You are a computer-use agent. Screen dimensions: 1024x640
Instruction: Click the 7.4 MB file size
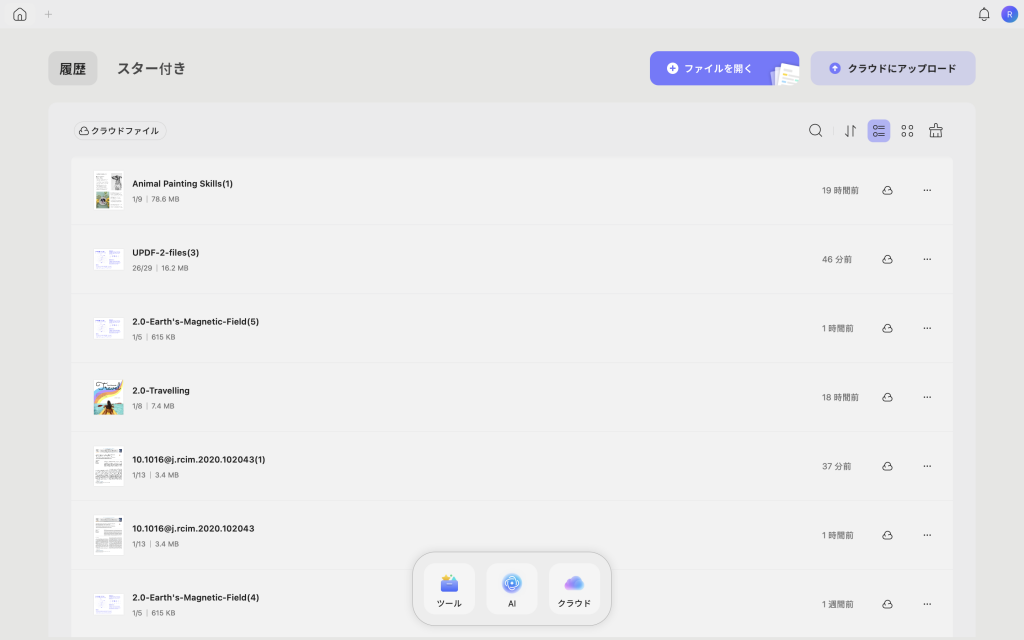163,406
